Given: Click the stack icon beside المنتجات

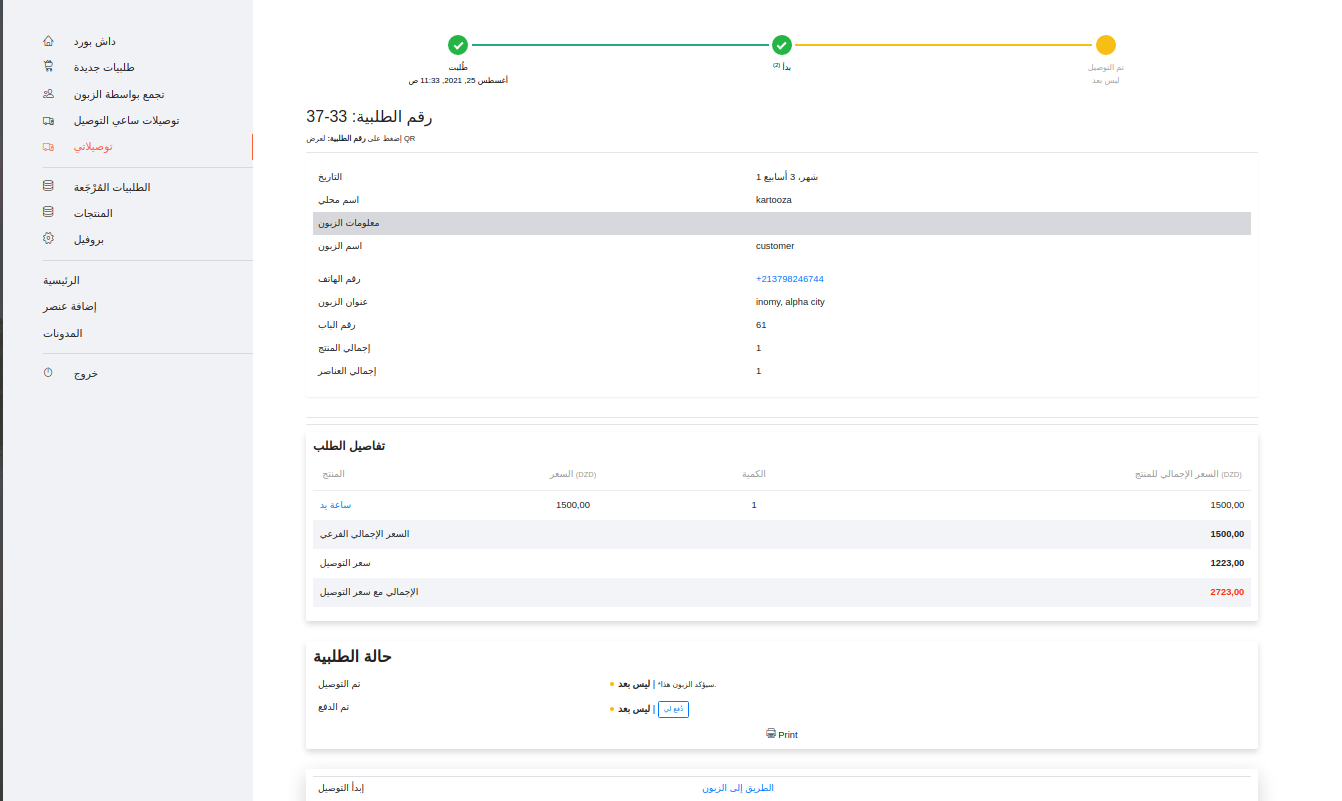Looking at the screenshot, I should click(48, 212).
